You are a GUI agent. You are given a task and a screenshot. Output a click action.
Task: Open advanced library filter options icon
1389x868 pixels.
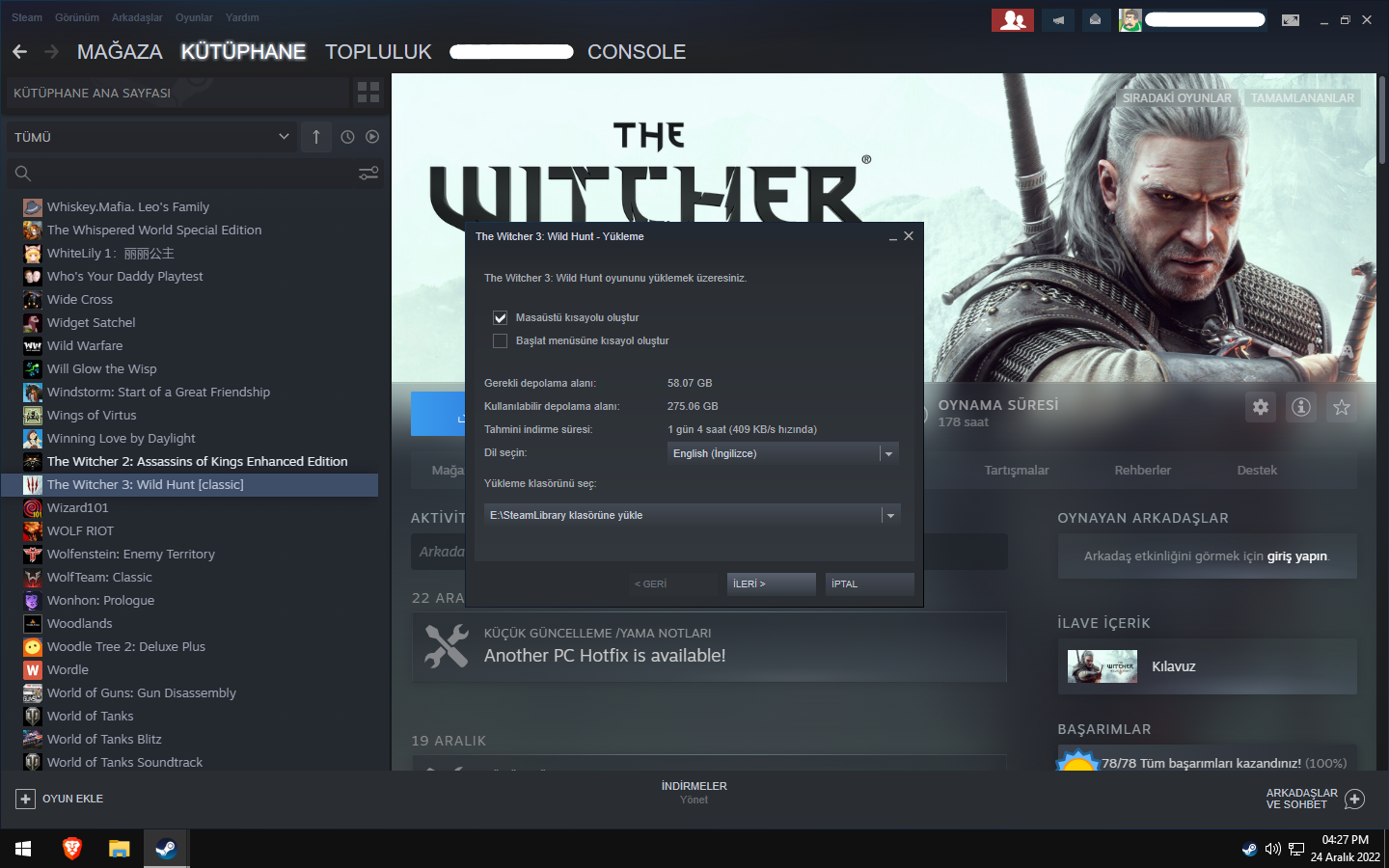pos(368,174)
